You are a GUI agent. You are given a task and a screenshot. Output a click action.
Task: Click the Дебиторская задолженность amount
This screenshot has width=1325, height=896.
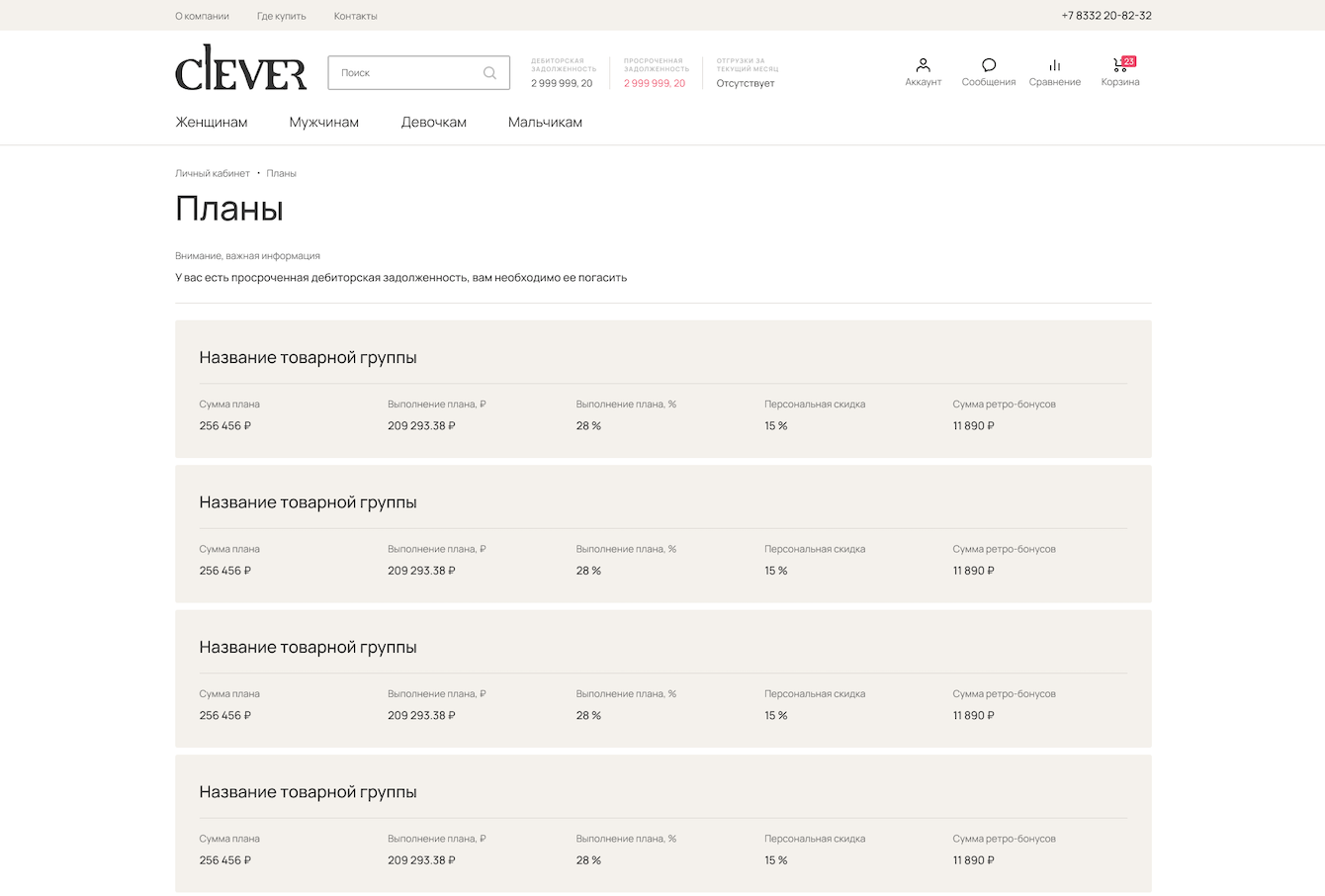562,83
